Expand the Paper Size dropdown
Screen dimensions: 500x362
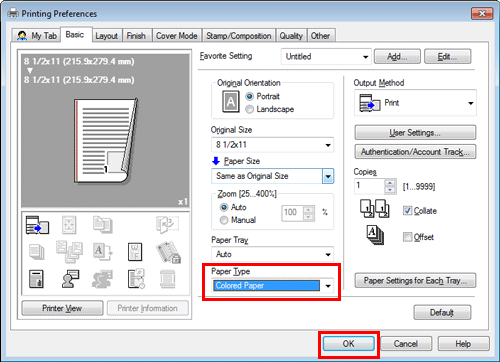click(328, 176)
